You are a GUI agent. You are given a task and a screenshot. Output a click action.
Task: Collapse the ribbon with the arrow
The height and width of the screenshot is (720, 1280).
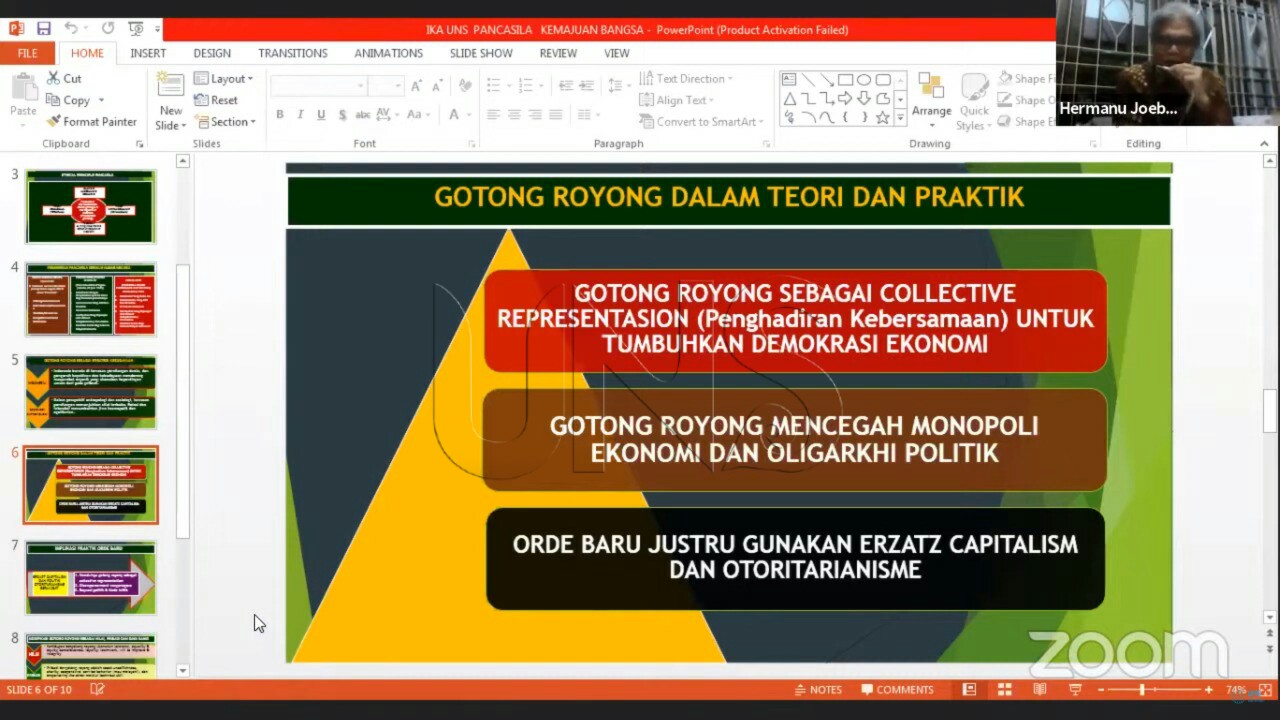pyautogui.click(x=1264, y=144)
